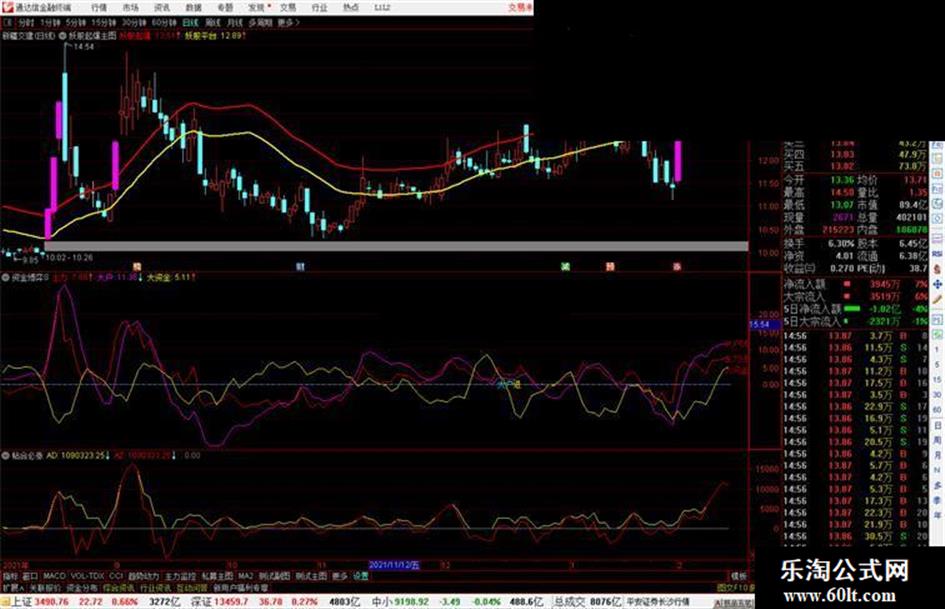
Task: Click the RSI icon in right toolbar
Action: point(937,253)
